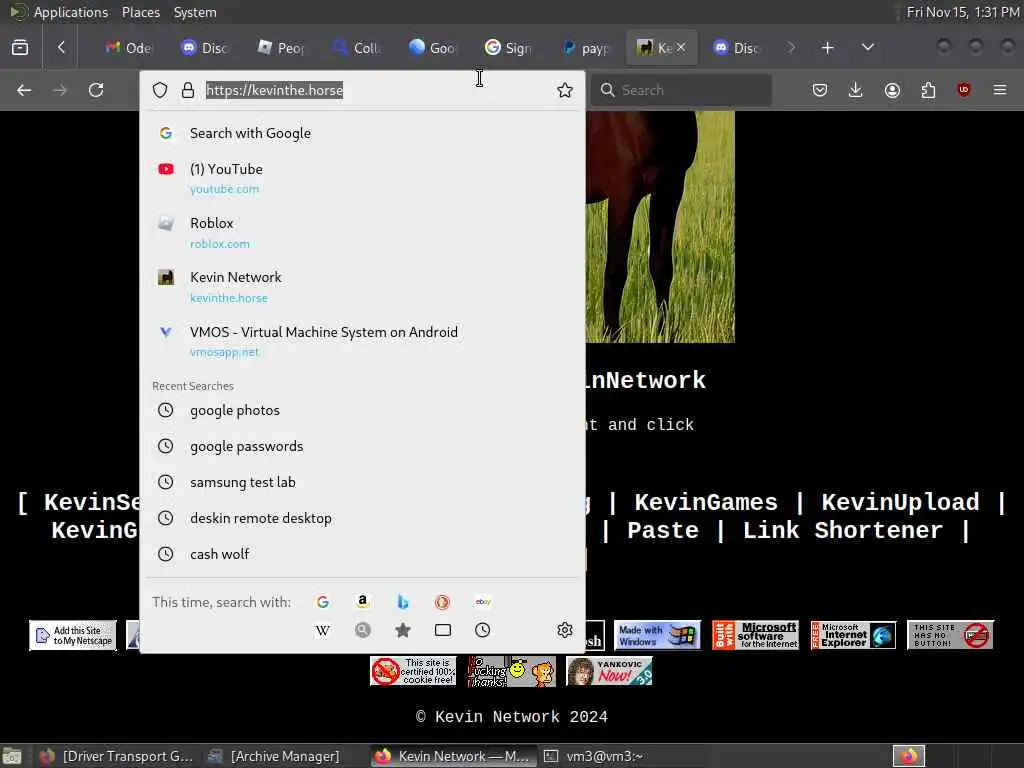This screenshot has height=768, width=1024.
Task: Search this time with Google icon
Action: pos(323,602)
